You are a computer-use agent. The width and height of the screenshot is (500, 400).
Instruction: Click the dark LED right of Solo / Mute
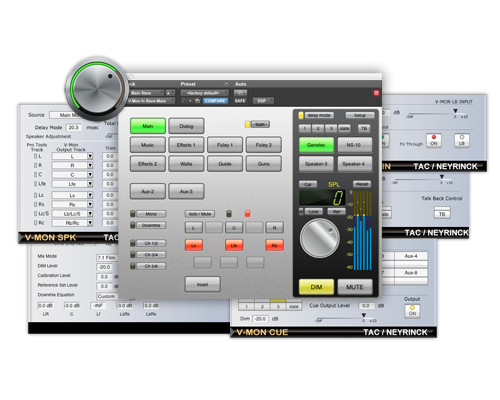click(x=229, y=214)
